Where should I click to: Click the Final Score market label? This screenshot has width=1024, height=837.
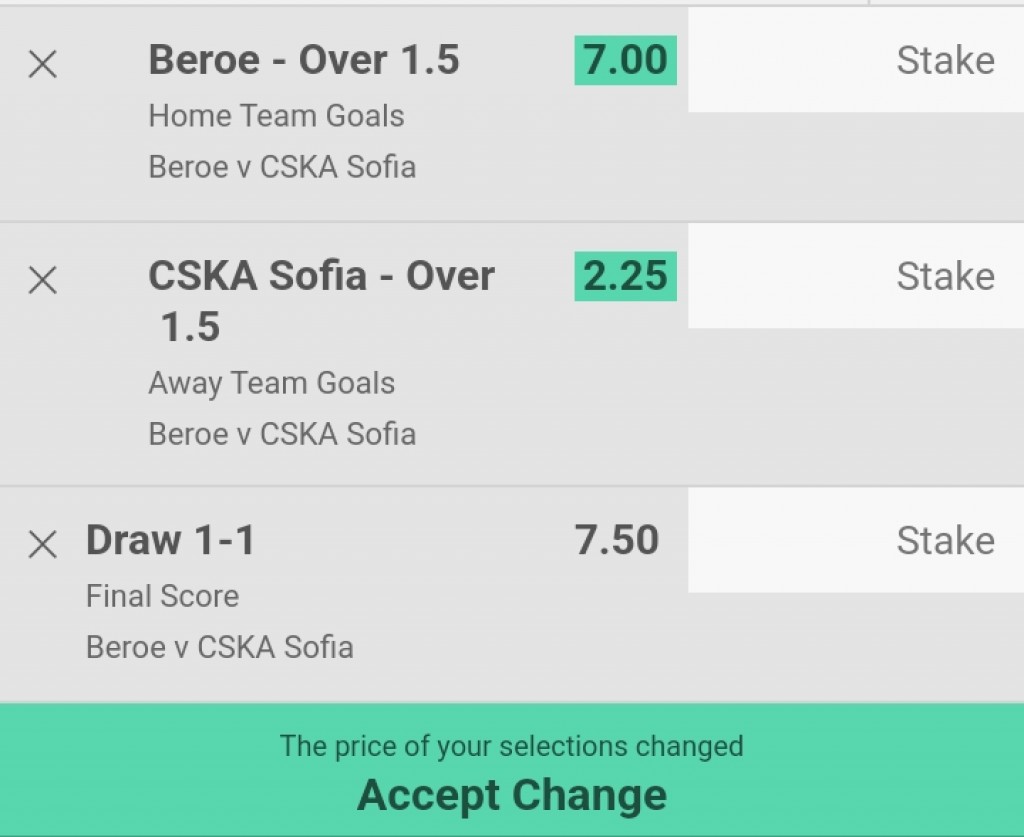coord(163,596)
